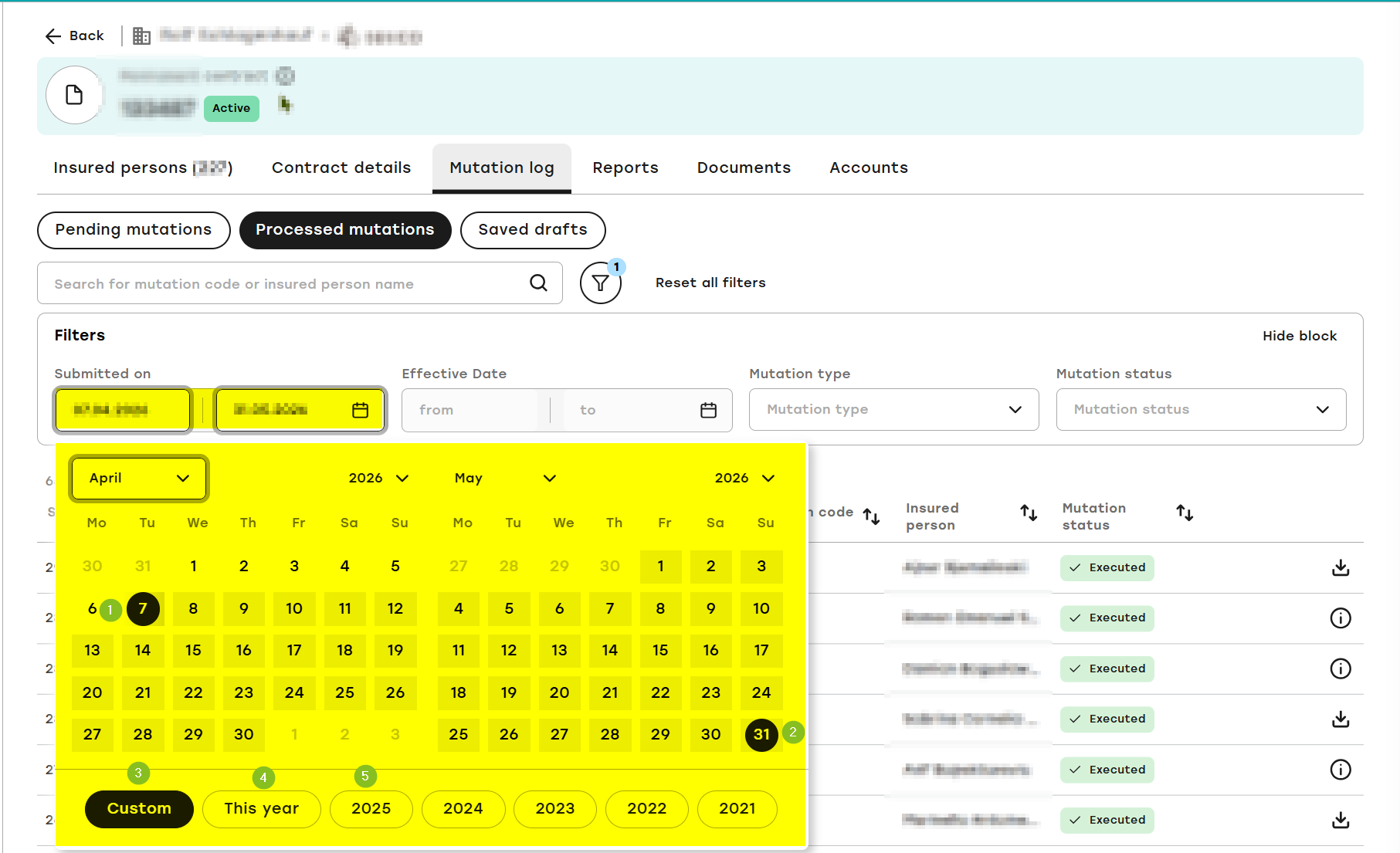The height and width of the screenshot is (853, 1400).
Task: Click the Submitted on end date field
Action: pyautogui.click(x=300, y=410)
